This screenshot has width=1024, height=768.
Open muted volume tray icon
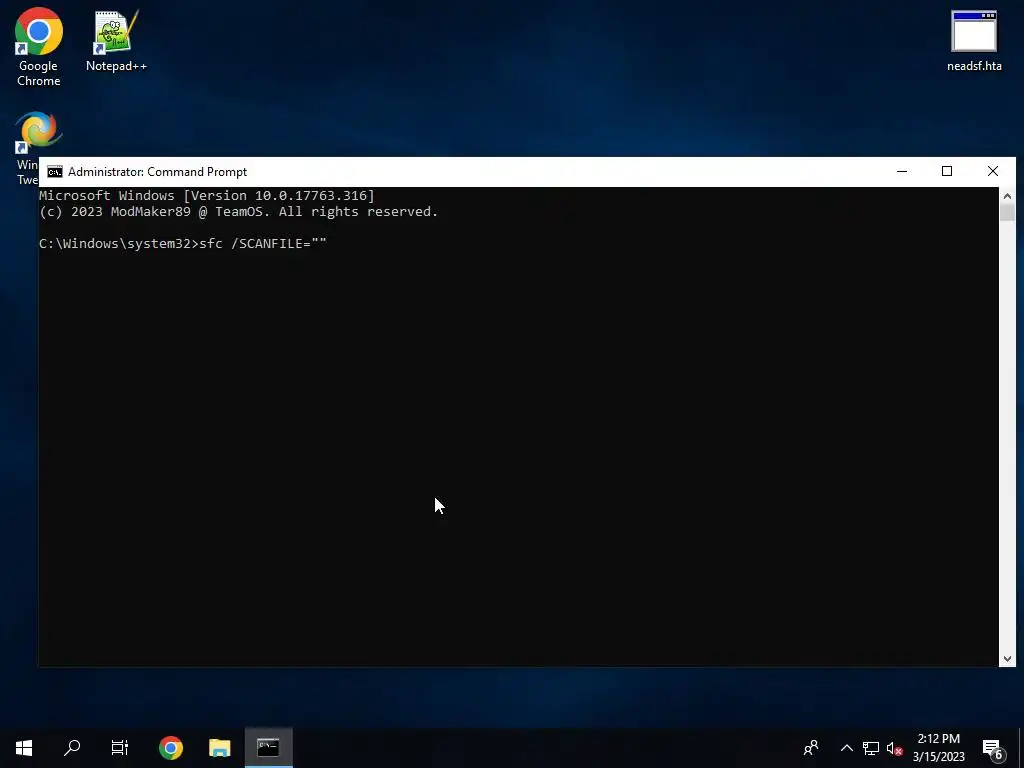pyautogui.click(x=894, y=748)
